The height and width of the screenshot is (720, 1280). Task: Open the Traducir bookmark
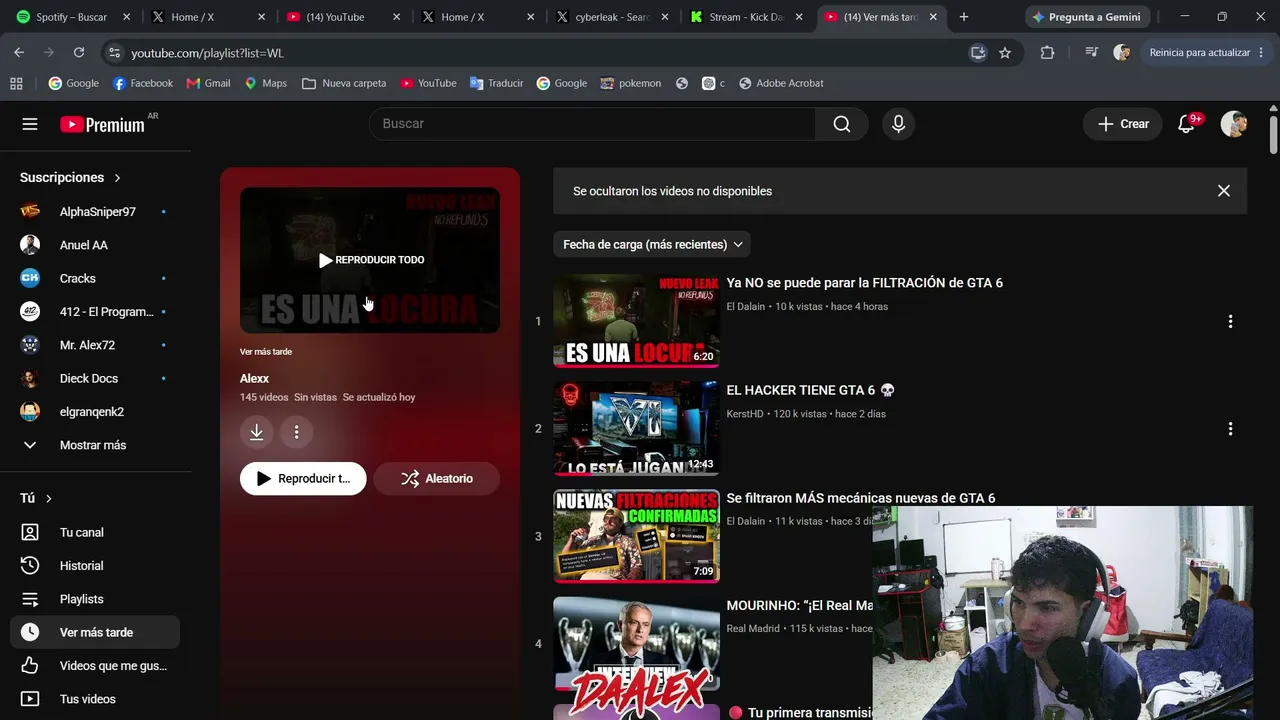click(x=497, y=84)
